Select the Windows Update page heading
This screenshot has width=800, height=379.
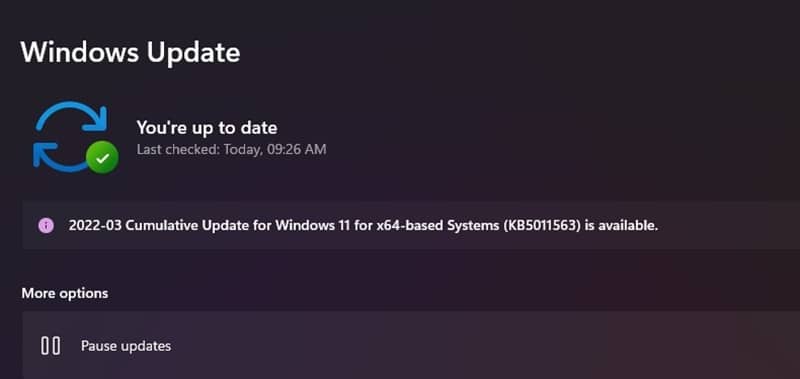tap(130, 52)
